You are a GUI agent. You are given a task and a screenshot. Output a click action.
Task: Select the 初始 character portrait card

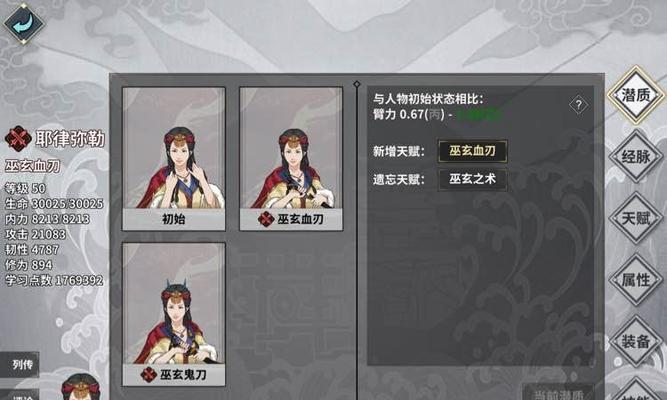[x=174, y=159]
